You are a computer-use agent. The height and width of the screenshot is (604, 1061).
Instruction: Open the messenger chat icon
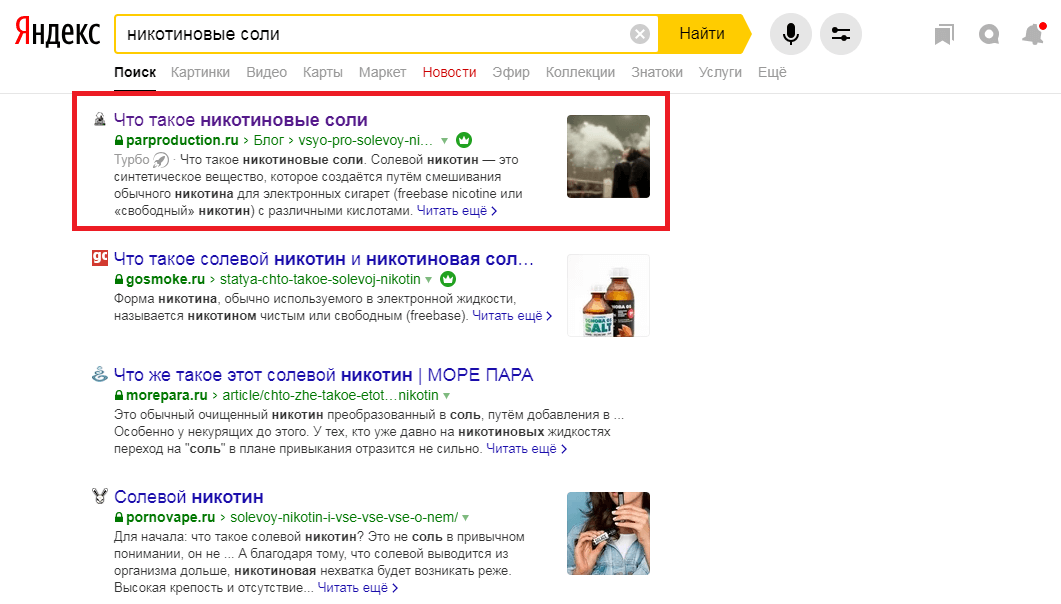(x=989, y=34)
